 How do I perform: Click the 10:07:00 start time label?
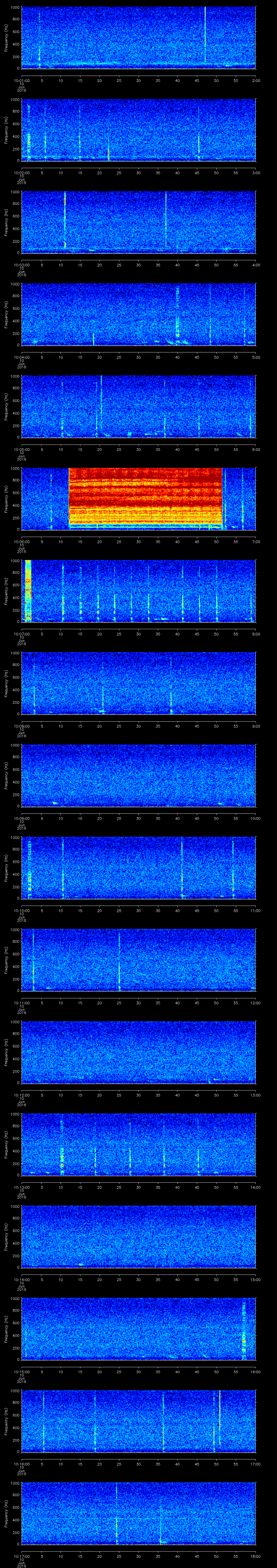(21, 634)
